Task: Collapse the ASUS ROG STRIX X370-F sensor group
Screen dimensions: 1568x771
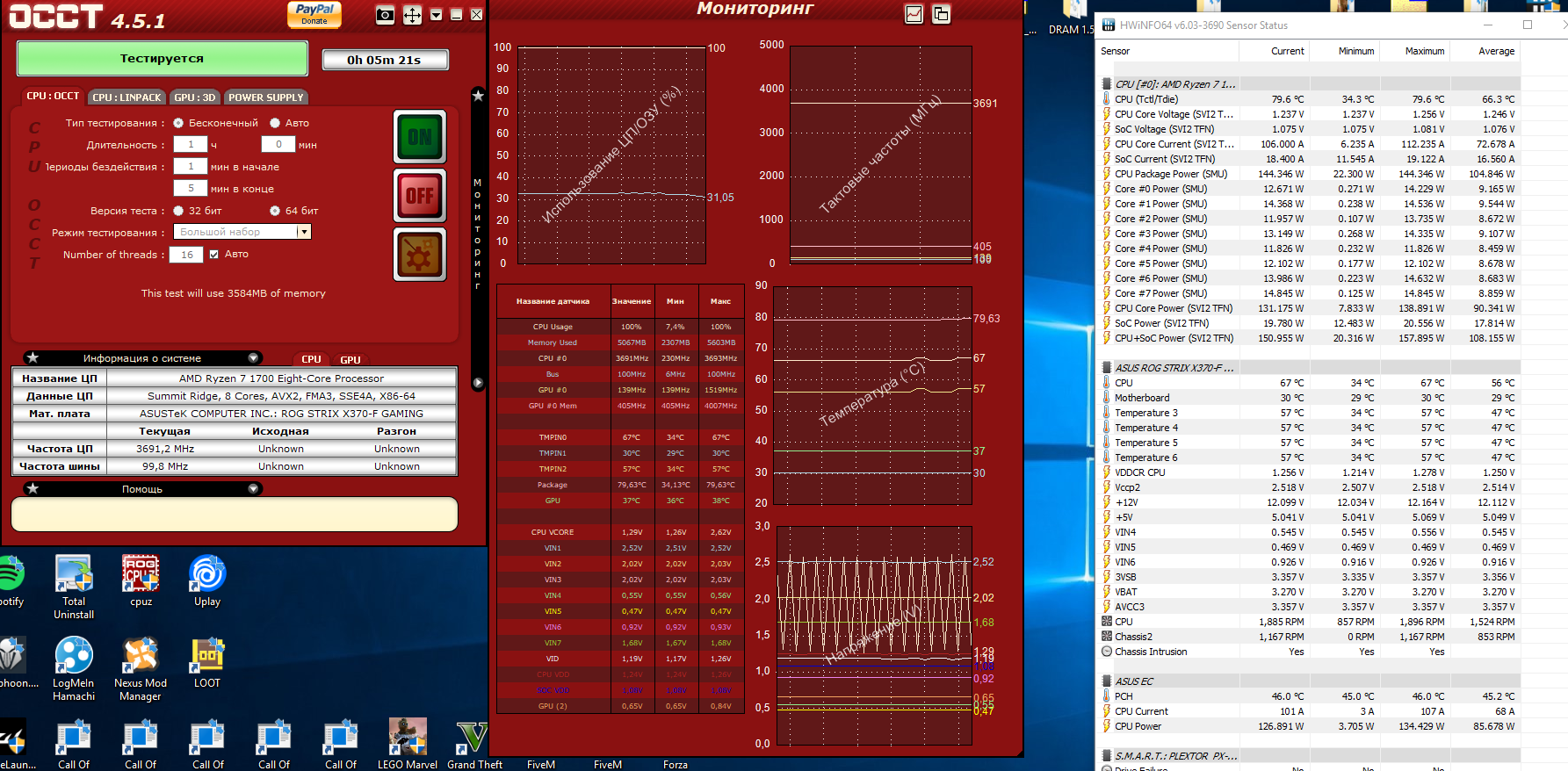Action: (1107, 368)
